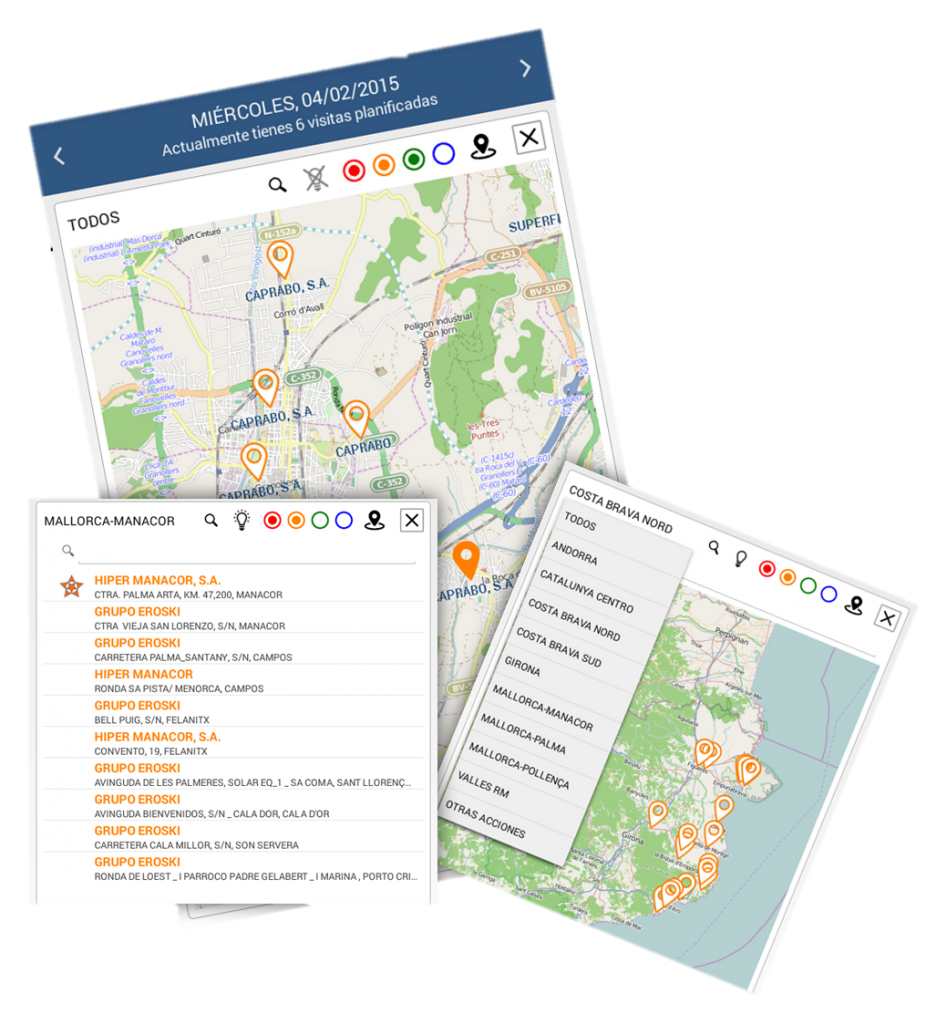Click the map location icon in top panel

[483, 146]
